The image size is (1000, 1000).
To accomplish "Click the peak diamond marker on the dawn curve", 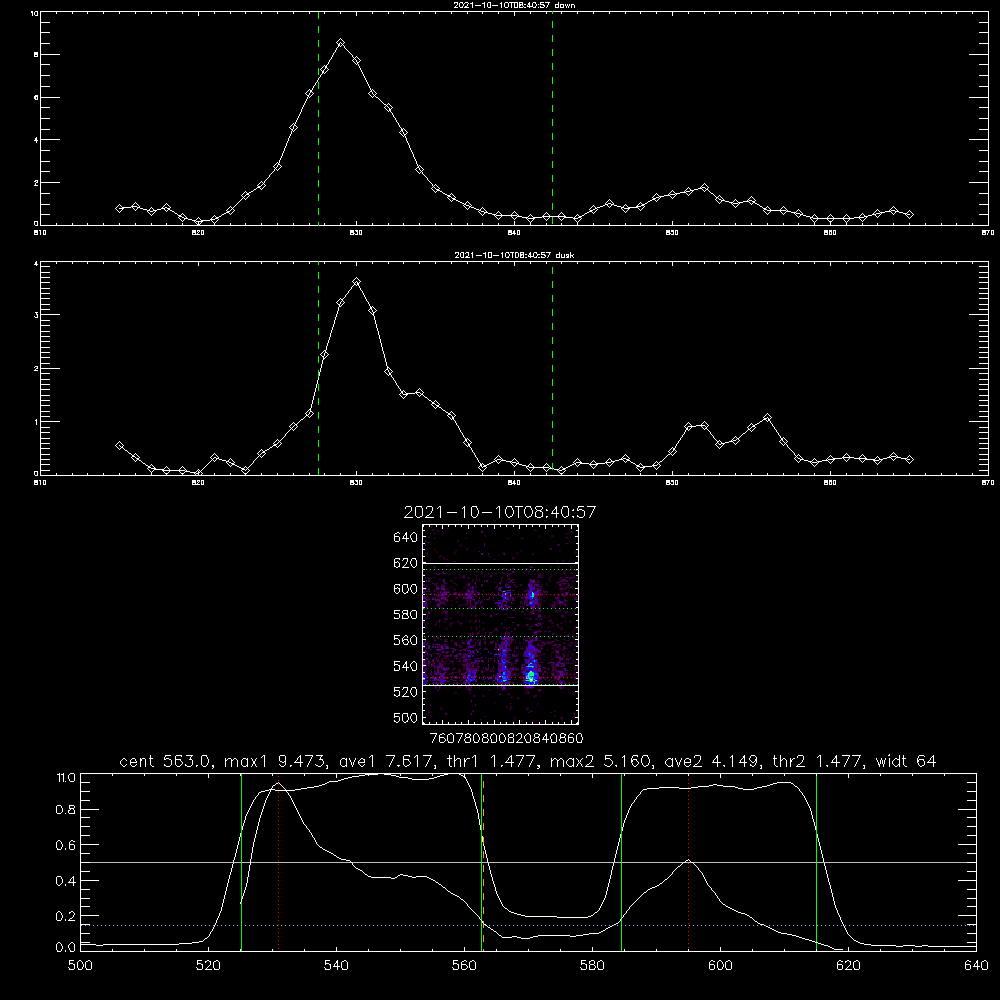I will pos(341,43).
